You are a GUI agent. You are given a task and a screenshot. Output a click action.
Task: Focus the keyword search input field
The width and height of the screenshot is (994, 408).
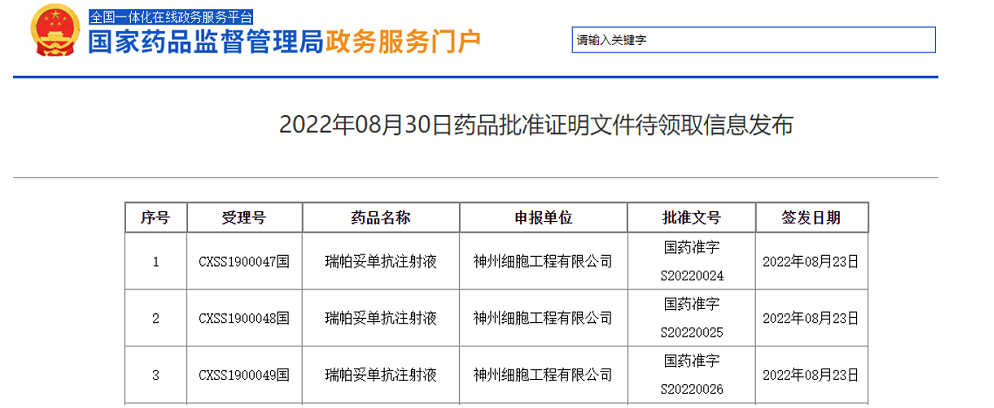tap(754, 40)
